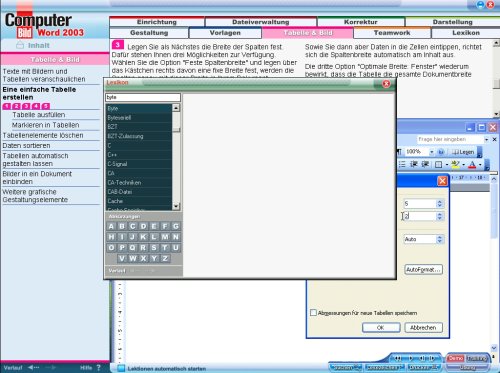
Task: Select 'Cache' entry in Lexikon list
Action: (x=139, y=201)
